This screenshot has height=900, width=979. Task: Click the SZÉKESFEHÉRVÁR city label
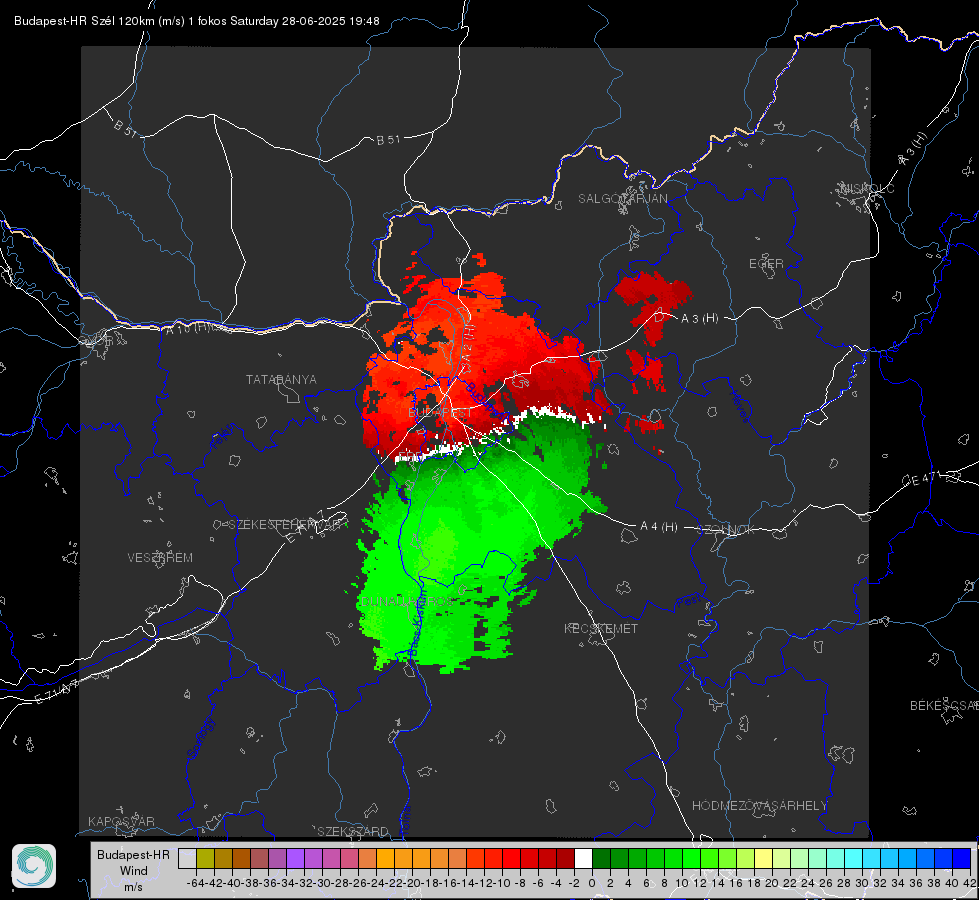tap(286, 525)
